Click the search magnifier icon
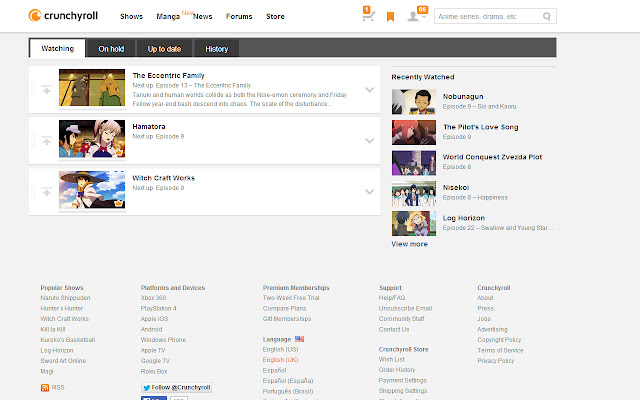This screenshot has width=640, height=400. [547, 16]
